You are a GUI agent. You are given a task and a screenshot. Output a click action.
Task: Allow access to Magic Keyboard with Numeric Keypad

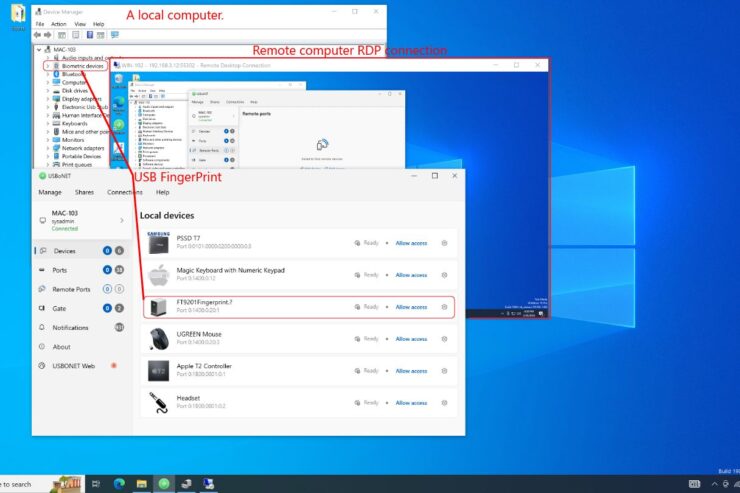point(411,275)
